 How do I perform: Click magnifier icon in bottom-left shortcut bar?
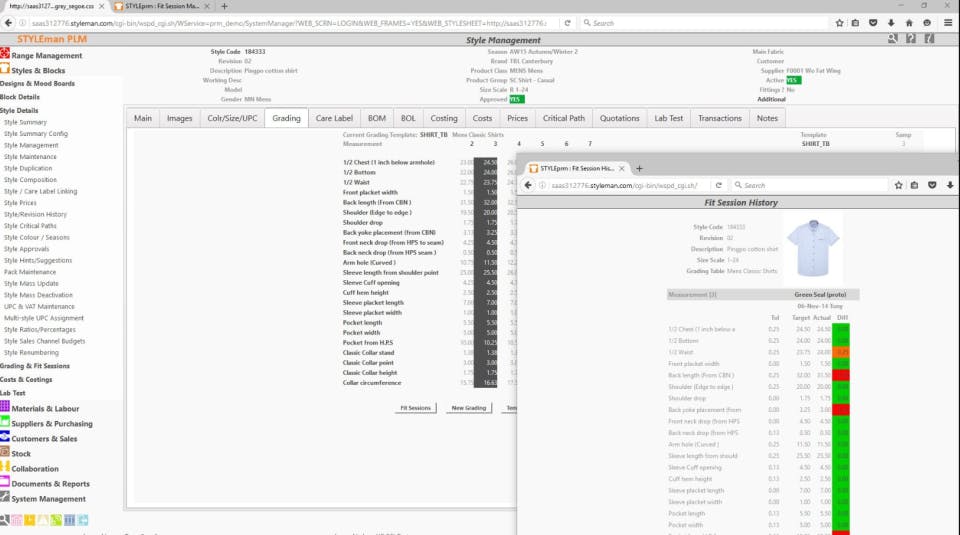4,520
